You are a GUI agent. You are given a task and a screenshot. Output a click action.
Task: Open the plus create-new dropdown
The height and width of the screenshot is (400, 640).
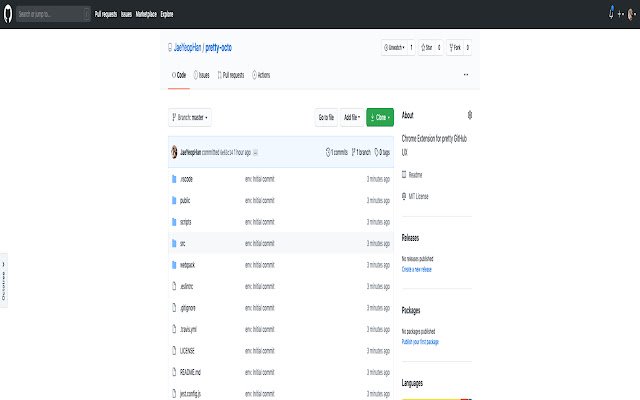(x=621, y=14)
